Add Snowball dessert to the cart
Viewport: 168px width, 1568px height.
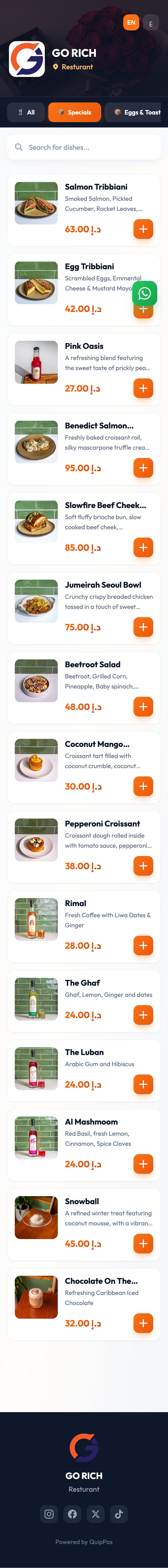[x=143, y=1244]
